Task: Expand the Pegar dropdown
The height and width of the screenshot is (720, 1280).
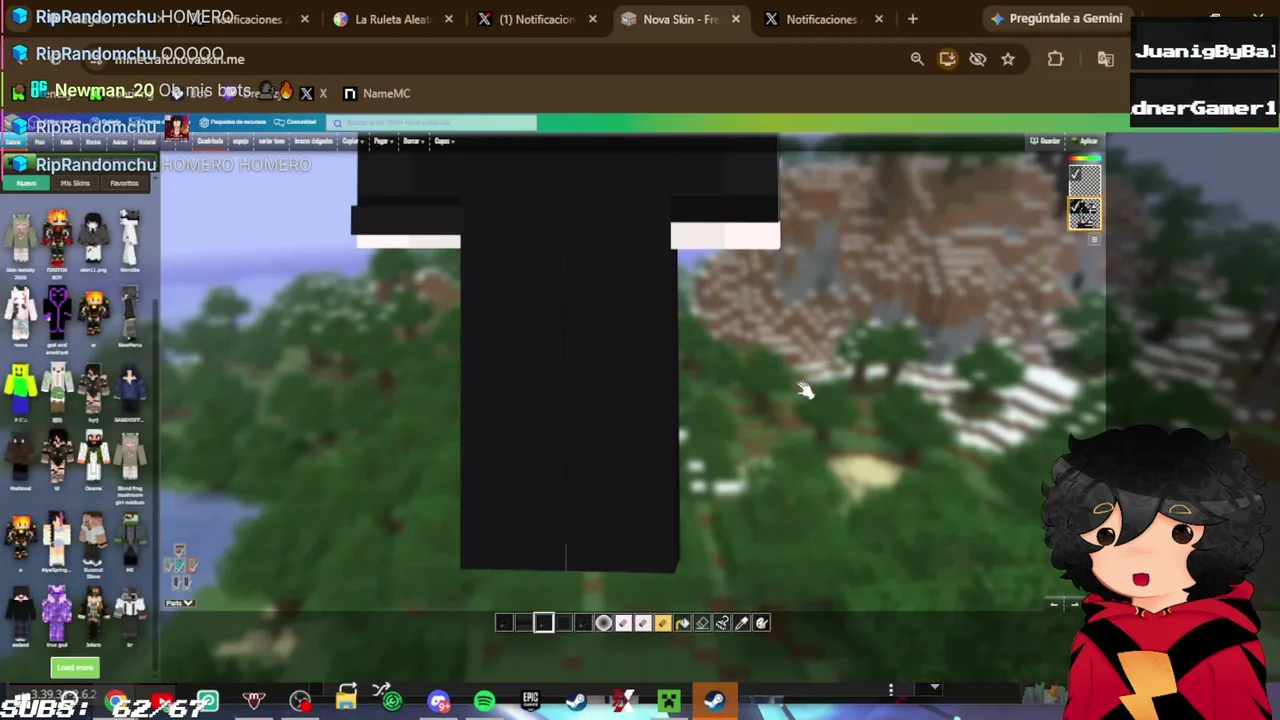Action: click(382, 141)
